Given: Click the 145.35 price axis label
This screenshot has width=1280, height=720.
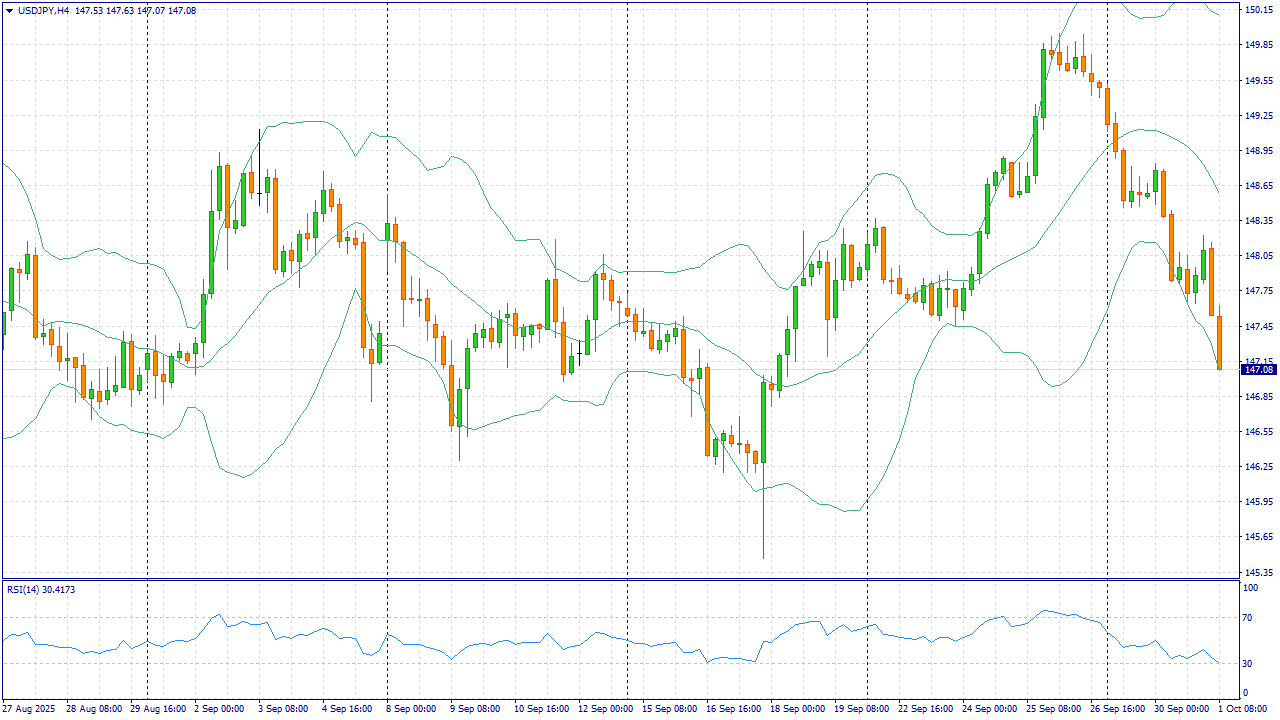Looking at the screenshot, I should (x=1258, y=573).
